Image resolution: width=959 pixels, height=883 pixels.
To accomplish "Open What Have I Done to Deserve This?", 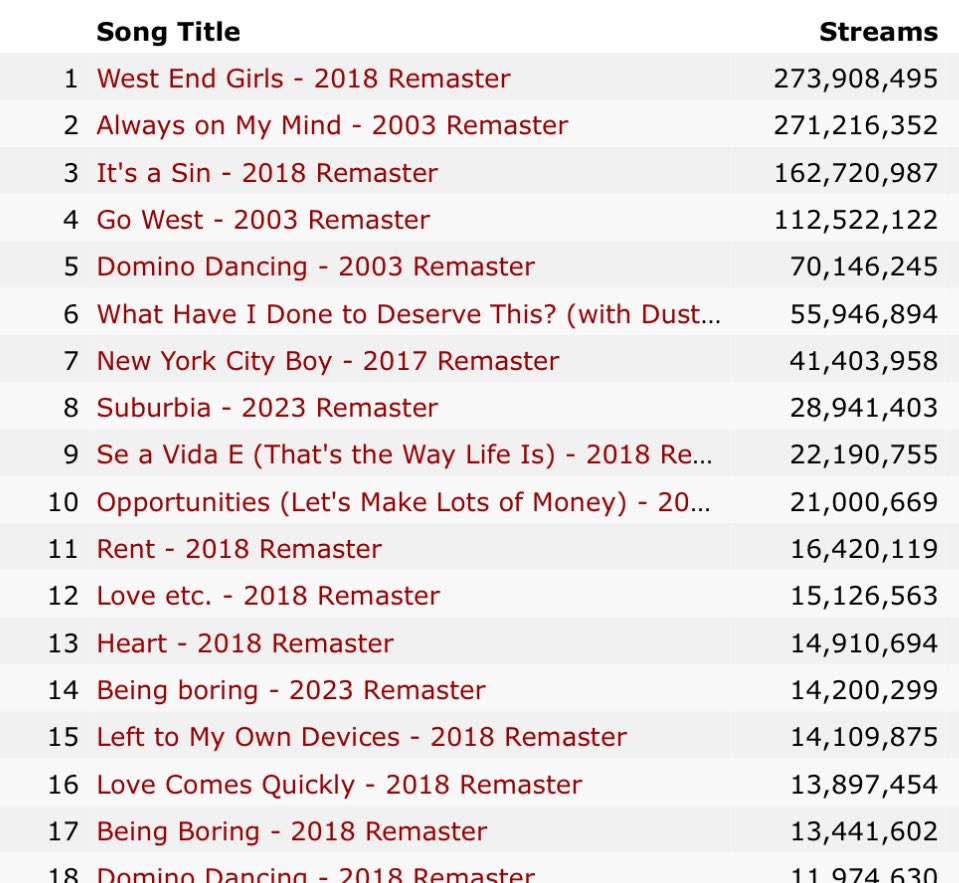I will 409,314.
